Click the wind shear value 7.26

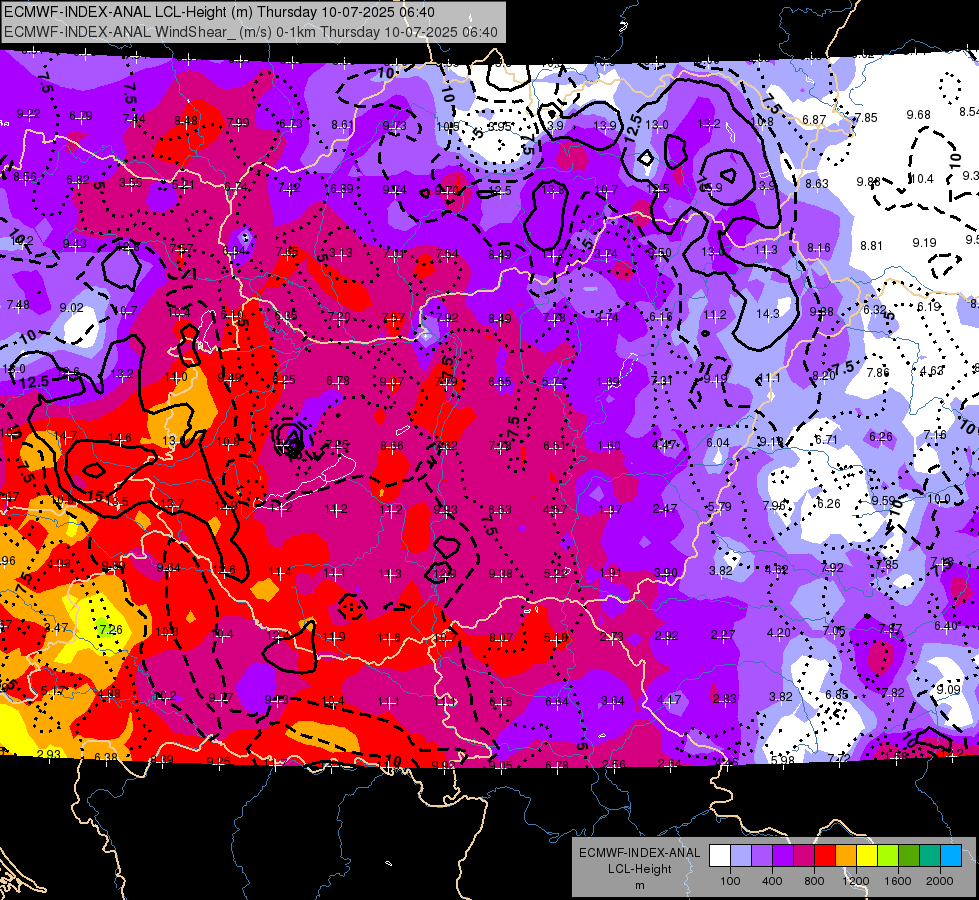tap(111, 629)
